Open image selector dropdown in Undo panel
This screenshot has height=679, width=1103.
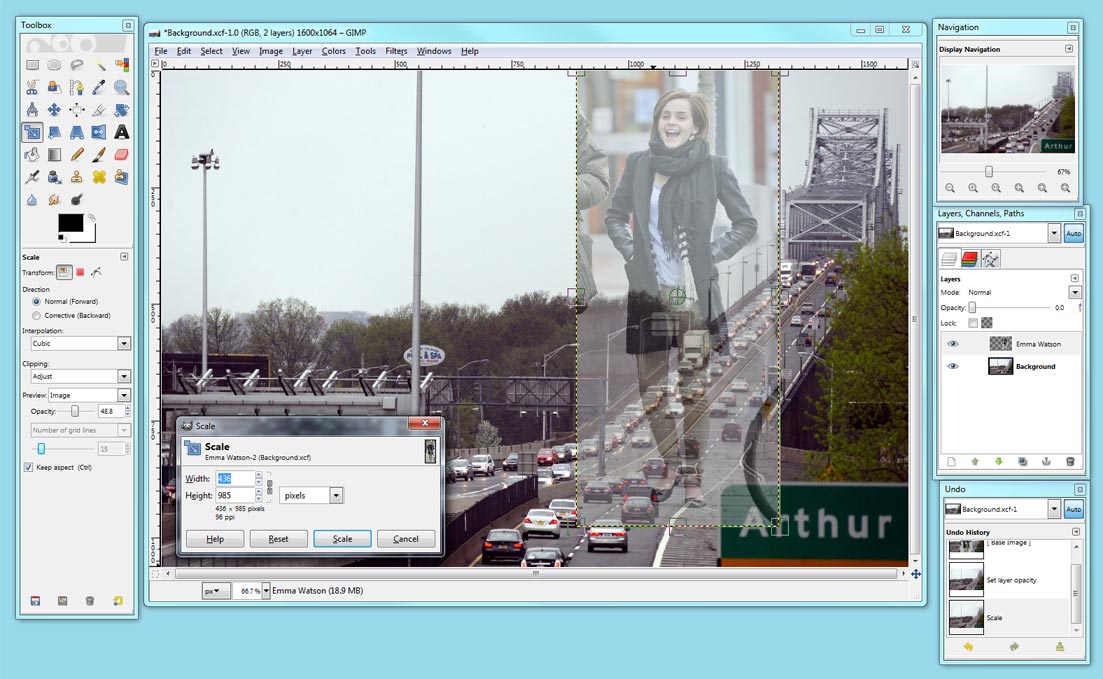1054,509
